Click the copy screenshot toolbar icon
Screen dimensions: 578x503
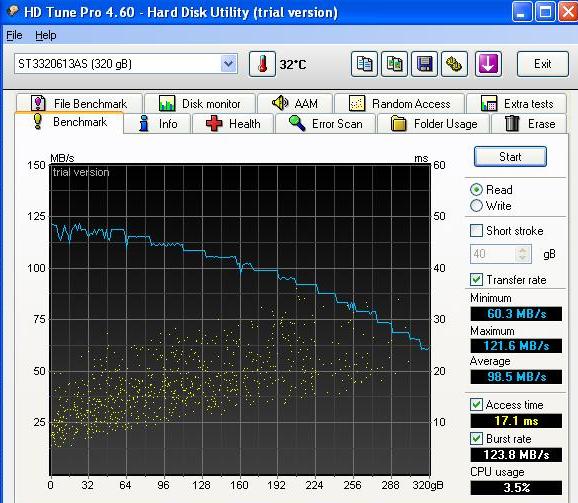coord(394,64)
